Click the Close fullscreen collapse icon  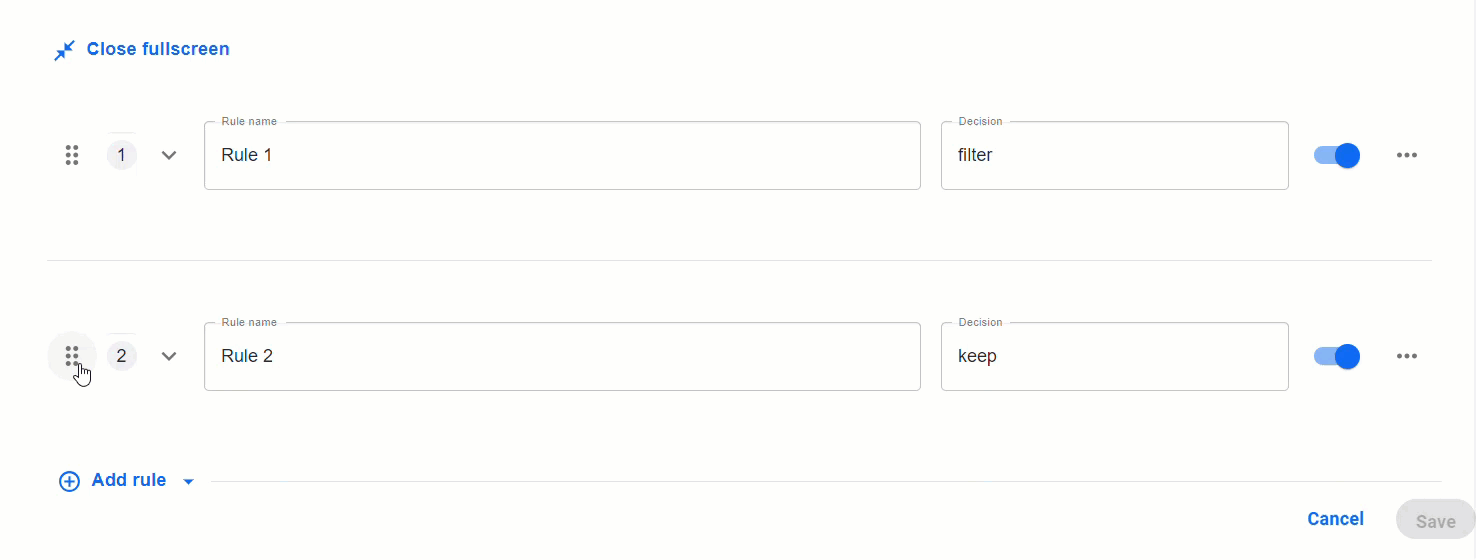click(x=64, y=50)
